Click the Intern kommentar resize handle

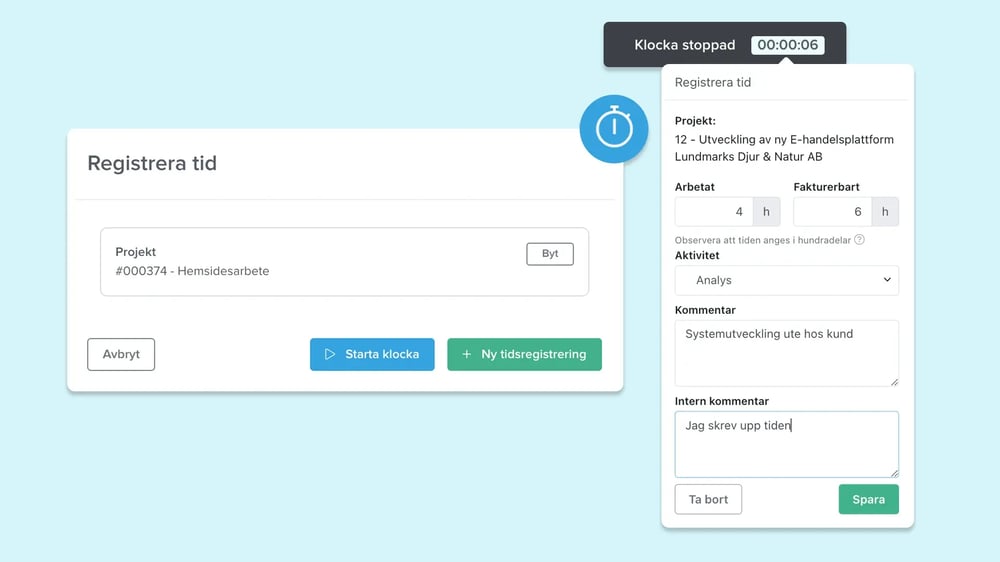point(893,472)
